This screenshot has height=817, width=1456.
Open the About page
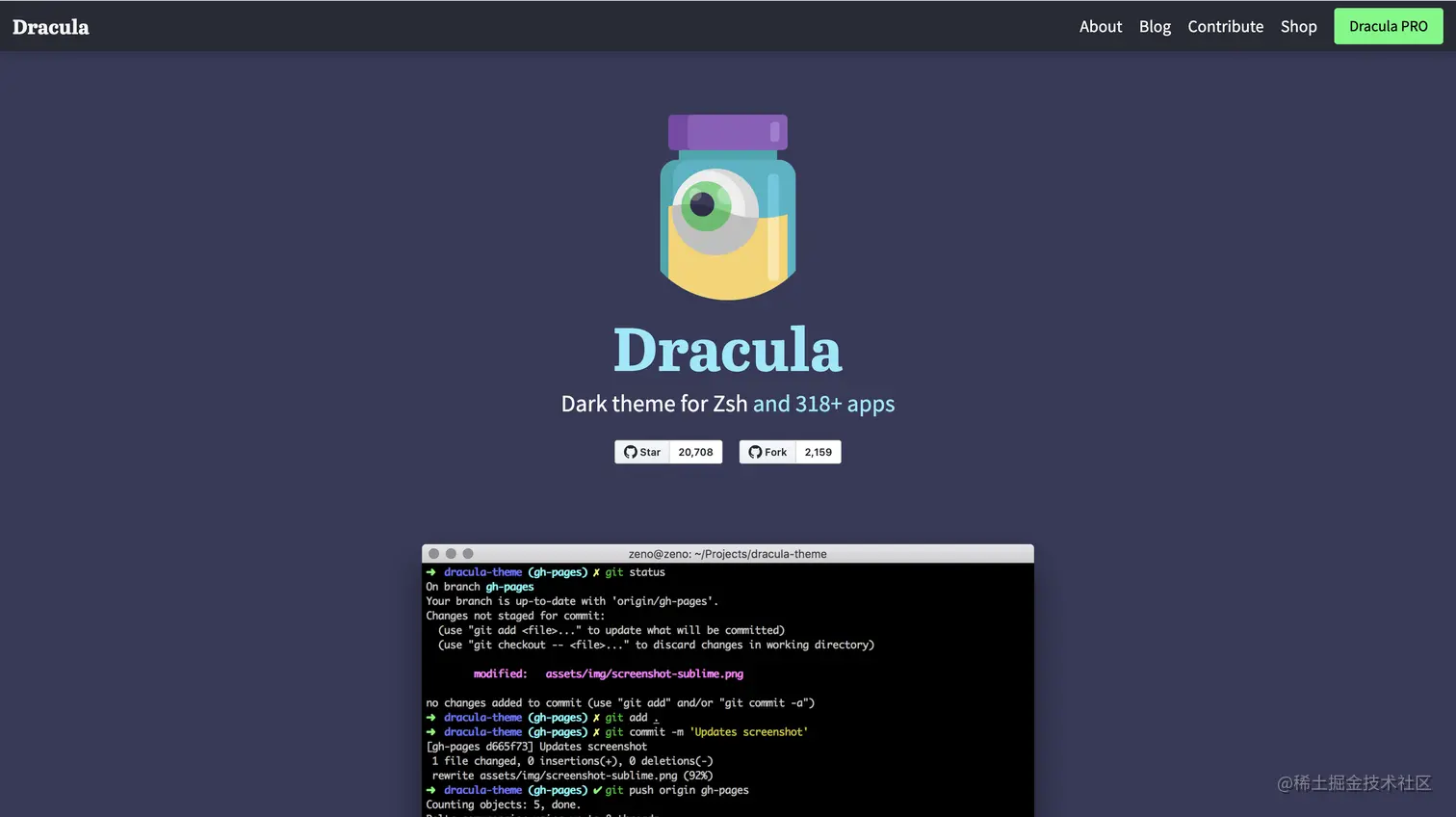[x=1101, y=27]
